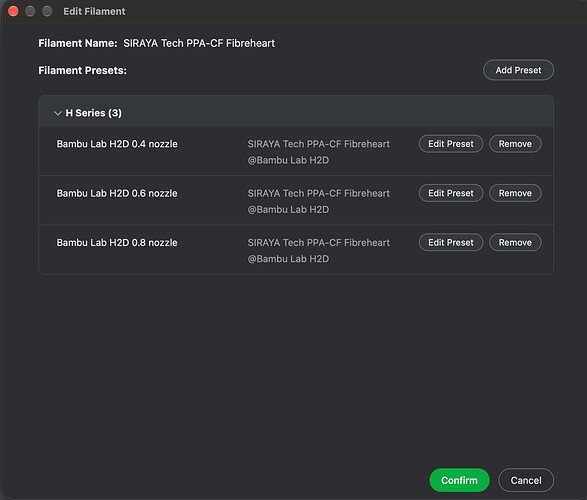This screenshot has height=500, width=587.
Task: Cancel the Edit Filament dialog
Action: pos(526,480)
